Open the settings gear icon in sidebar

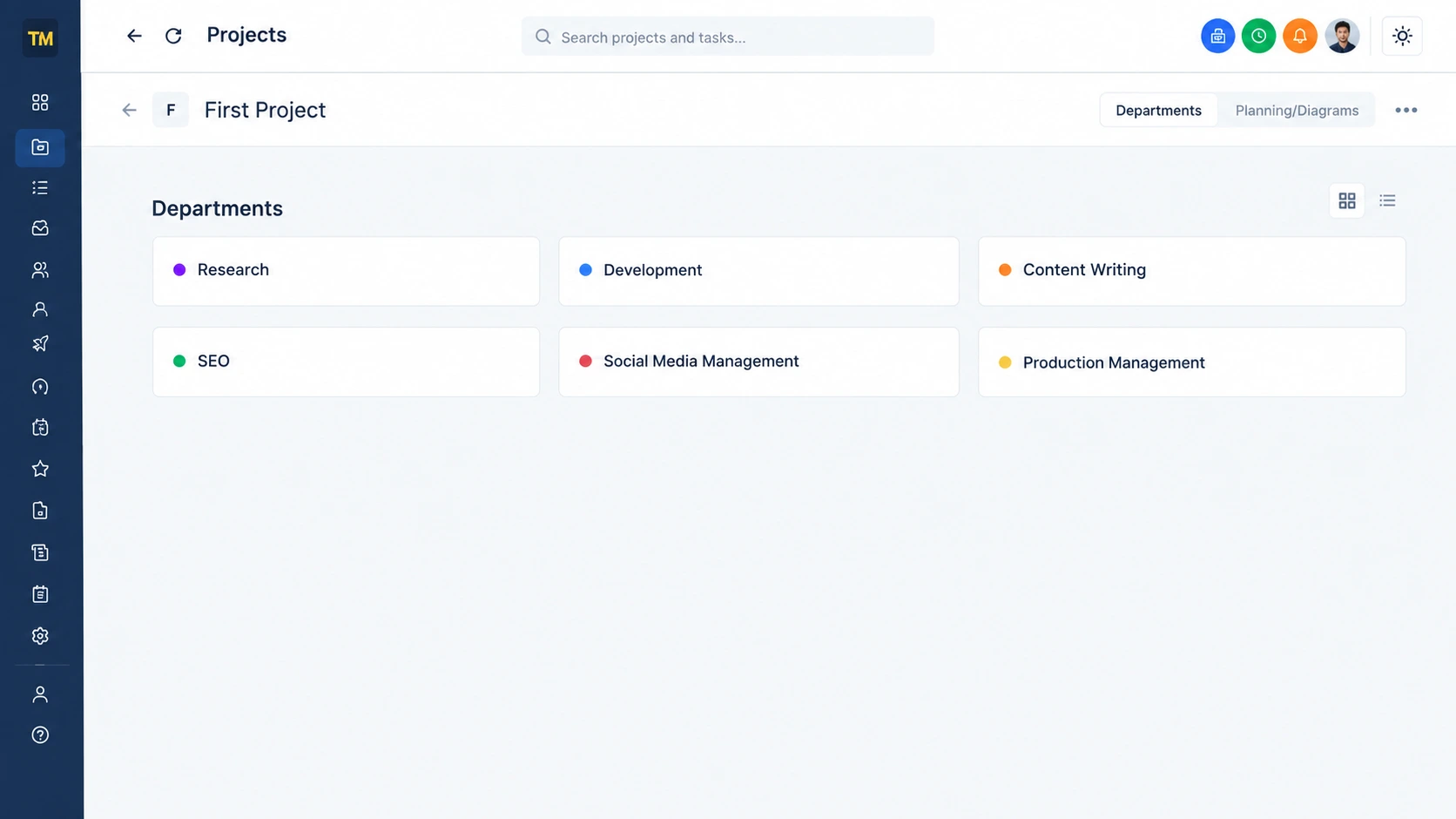tap(40, 636)
